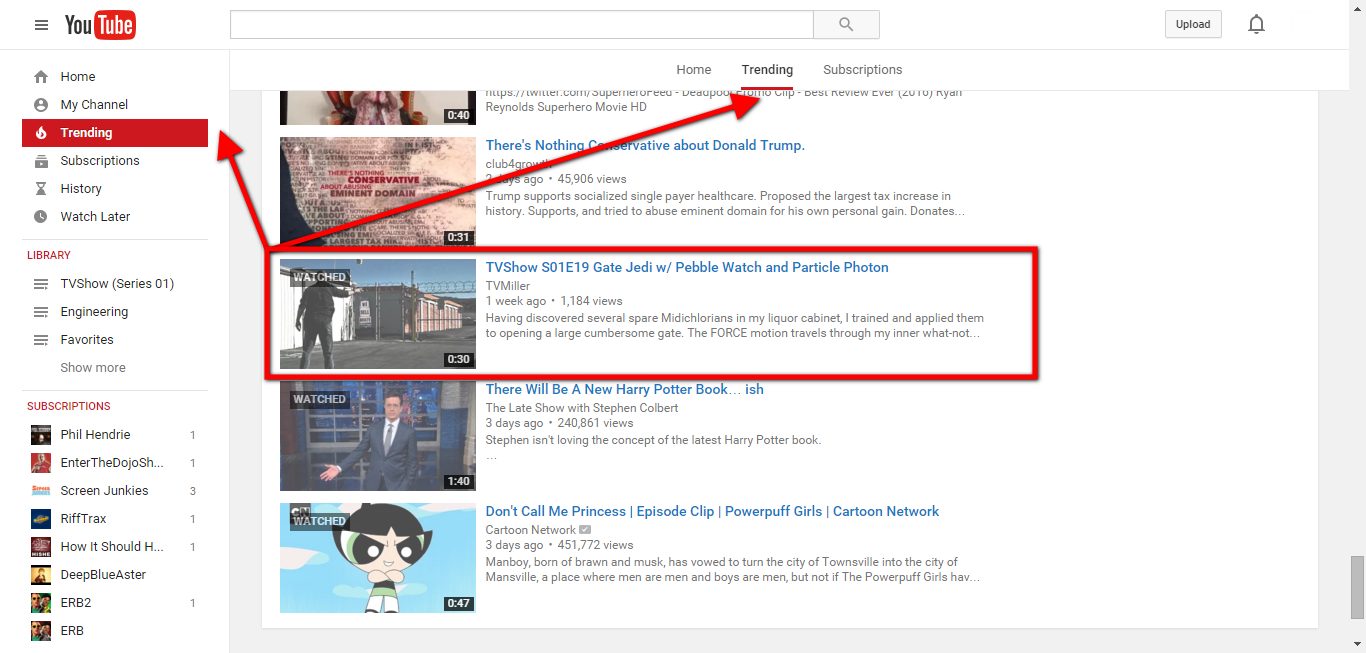1366x653 pixels.
Task: Click the EnterTheDojoShow channel avatar
Action: tap(41, 463)
